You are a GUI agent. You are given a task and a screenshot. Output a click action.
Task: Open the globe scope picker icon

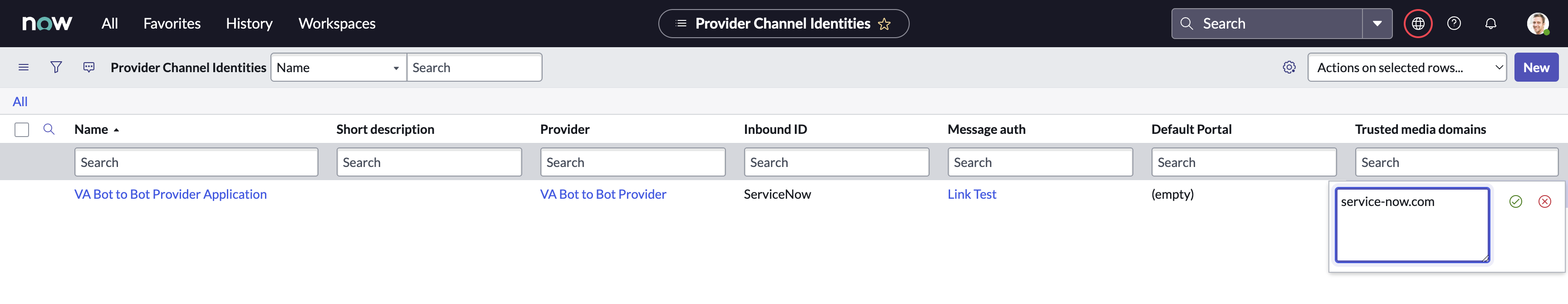[x=1418, y=23]
